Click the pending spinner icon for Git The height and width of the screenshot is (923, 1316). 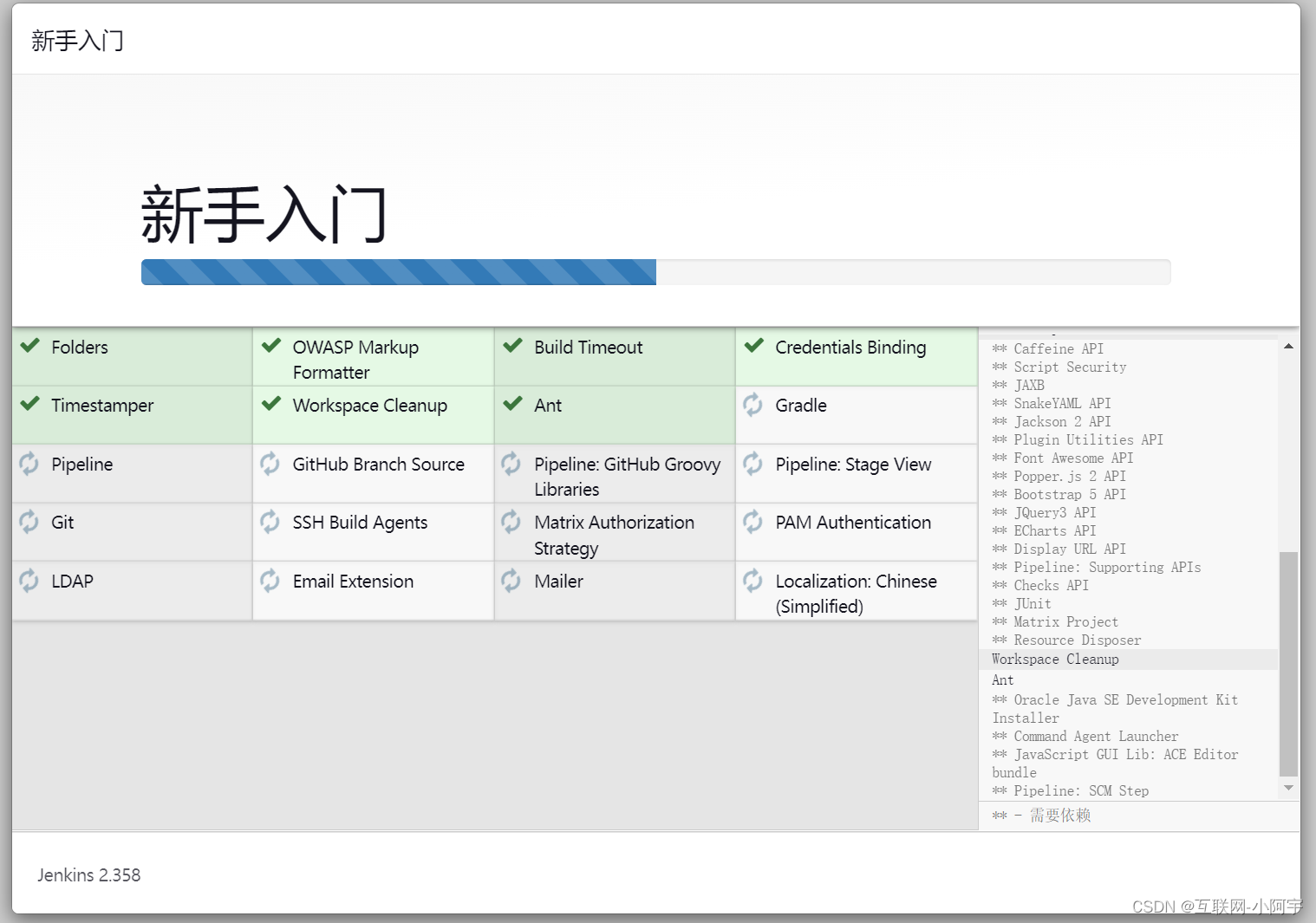click(x=29, y=522)
